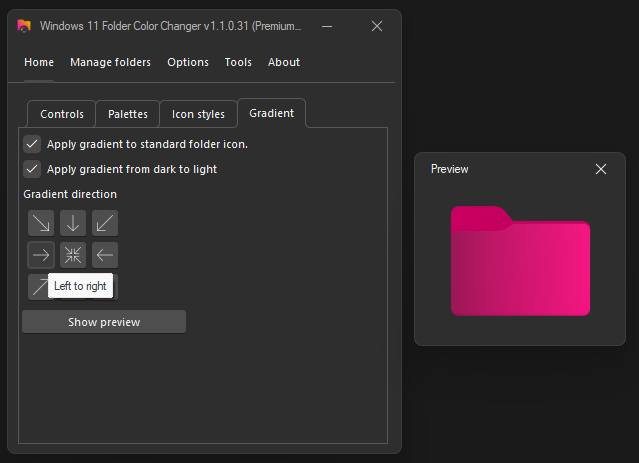Select the diagonal up-right gradient direction
Viewport: 639px width, 463px height.
pyautogui.click(x=38, y=287)
